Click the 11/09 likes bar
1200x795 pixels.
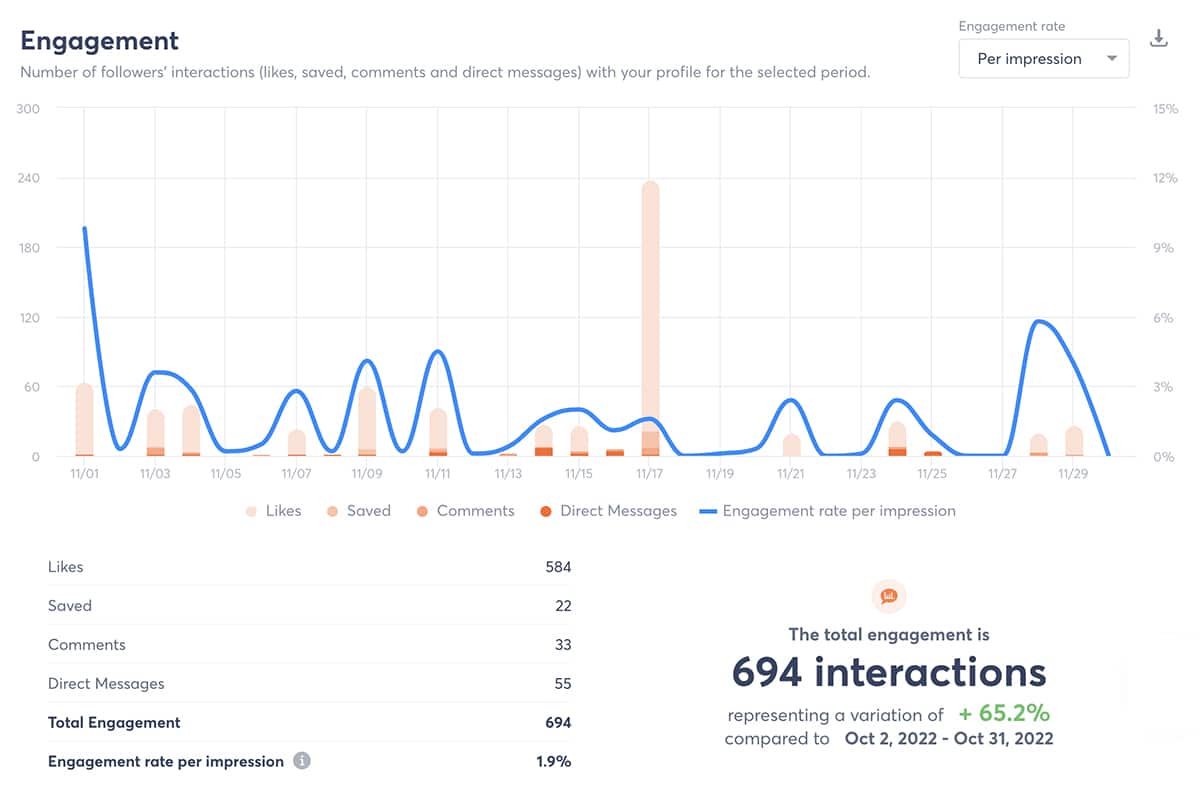[x=367, y=422]
